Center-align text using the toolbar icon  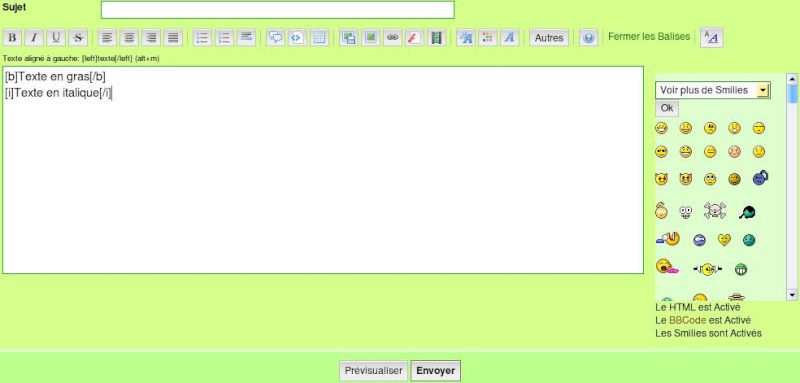(129, 38)
